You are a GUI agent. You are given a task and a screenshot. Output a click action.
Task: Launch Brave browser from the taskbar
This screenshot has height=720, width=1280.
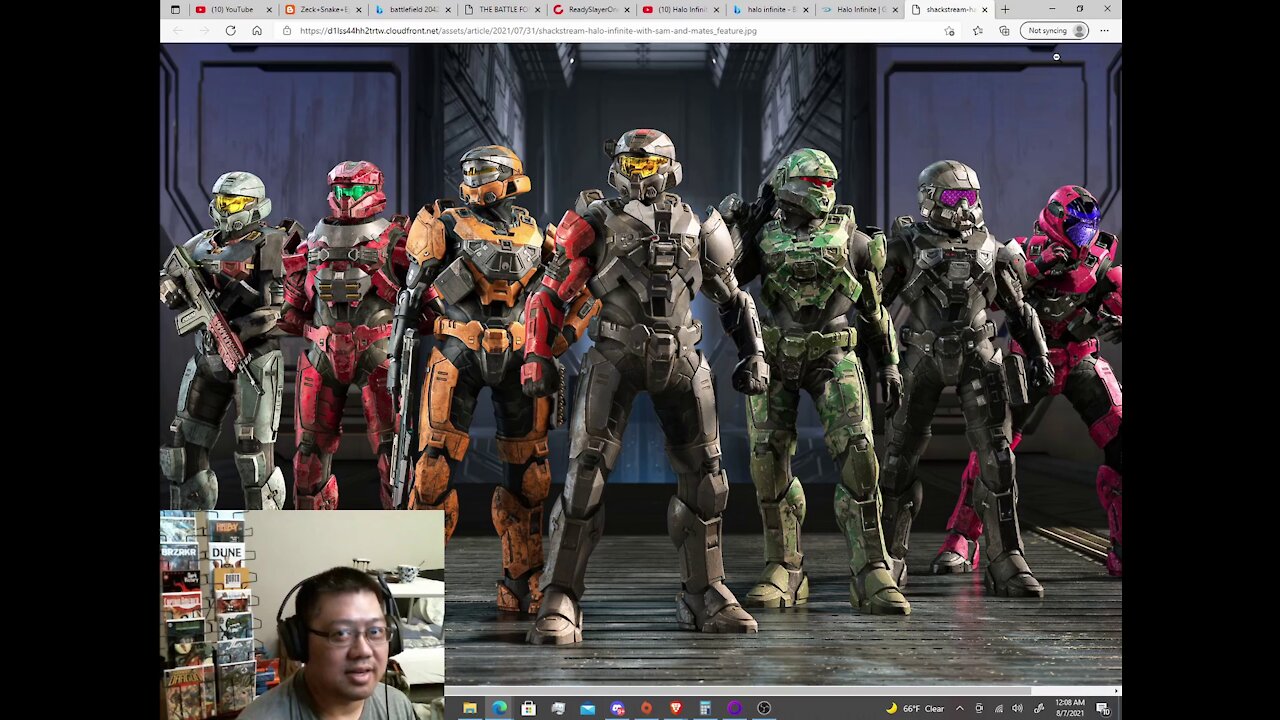coord(676,708)
